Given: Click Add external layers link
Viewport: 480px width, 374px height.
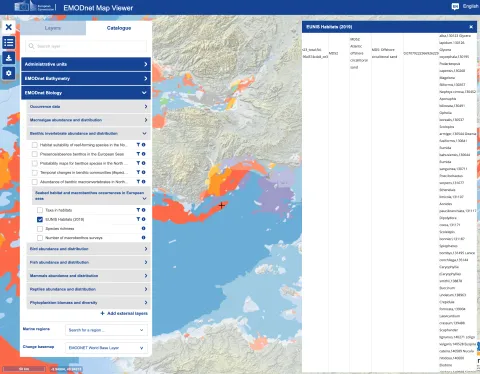Looking at the screenshot, I should click(x=124, y=313).
